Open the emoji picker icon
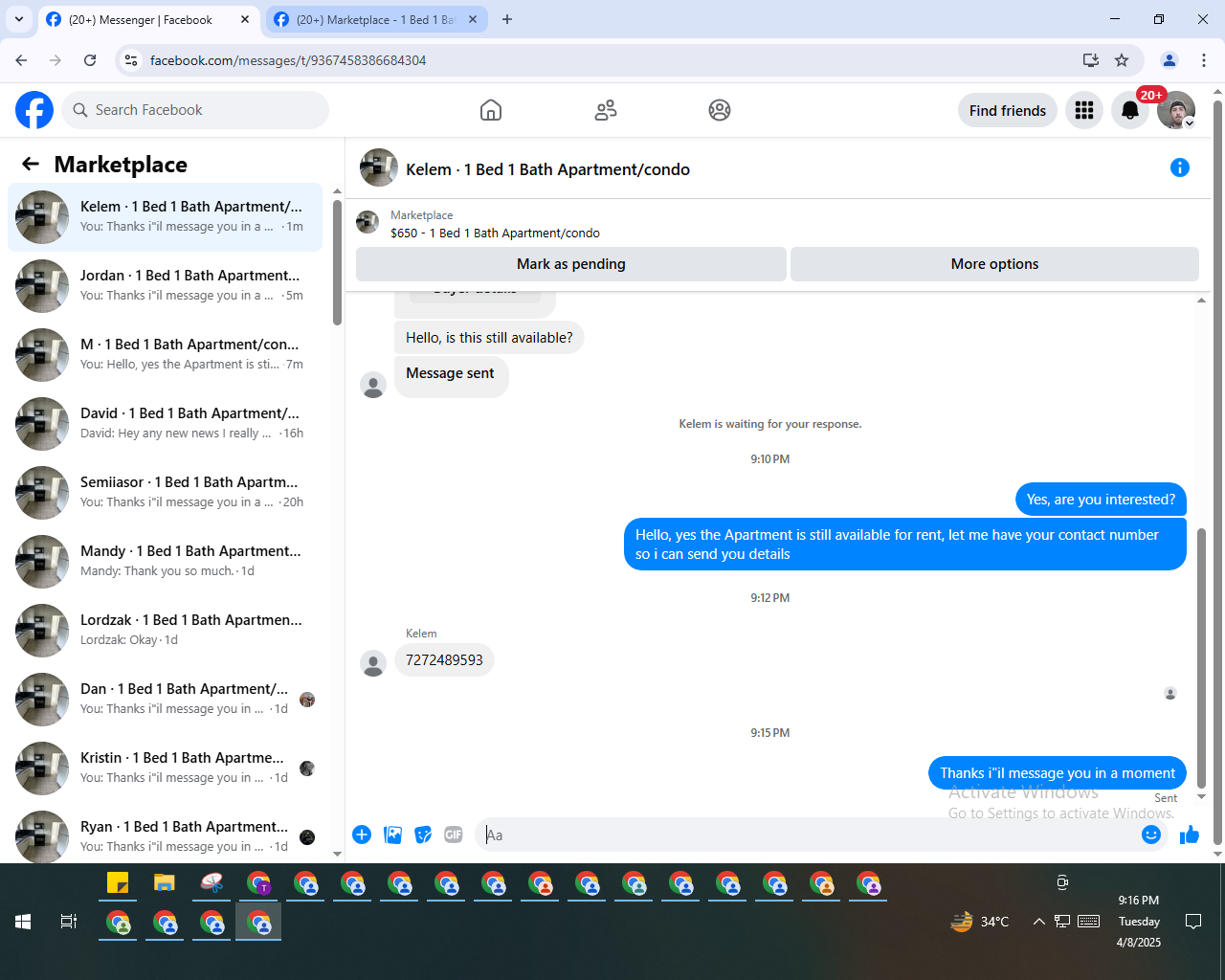 [x=1151, y=835]
